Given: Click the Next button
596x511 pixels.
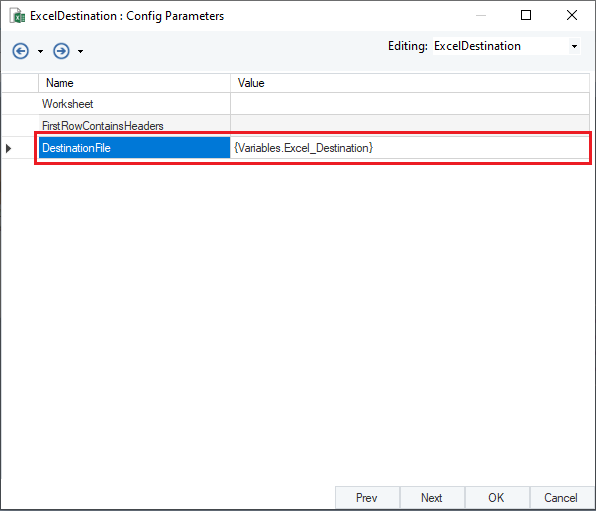Looking at the screenshot, I should (432, 498).
